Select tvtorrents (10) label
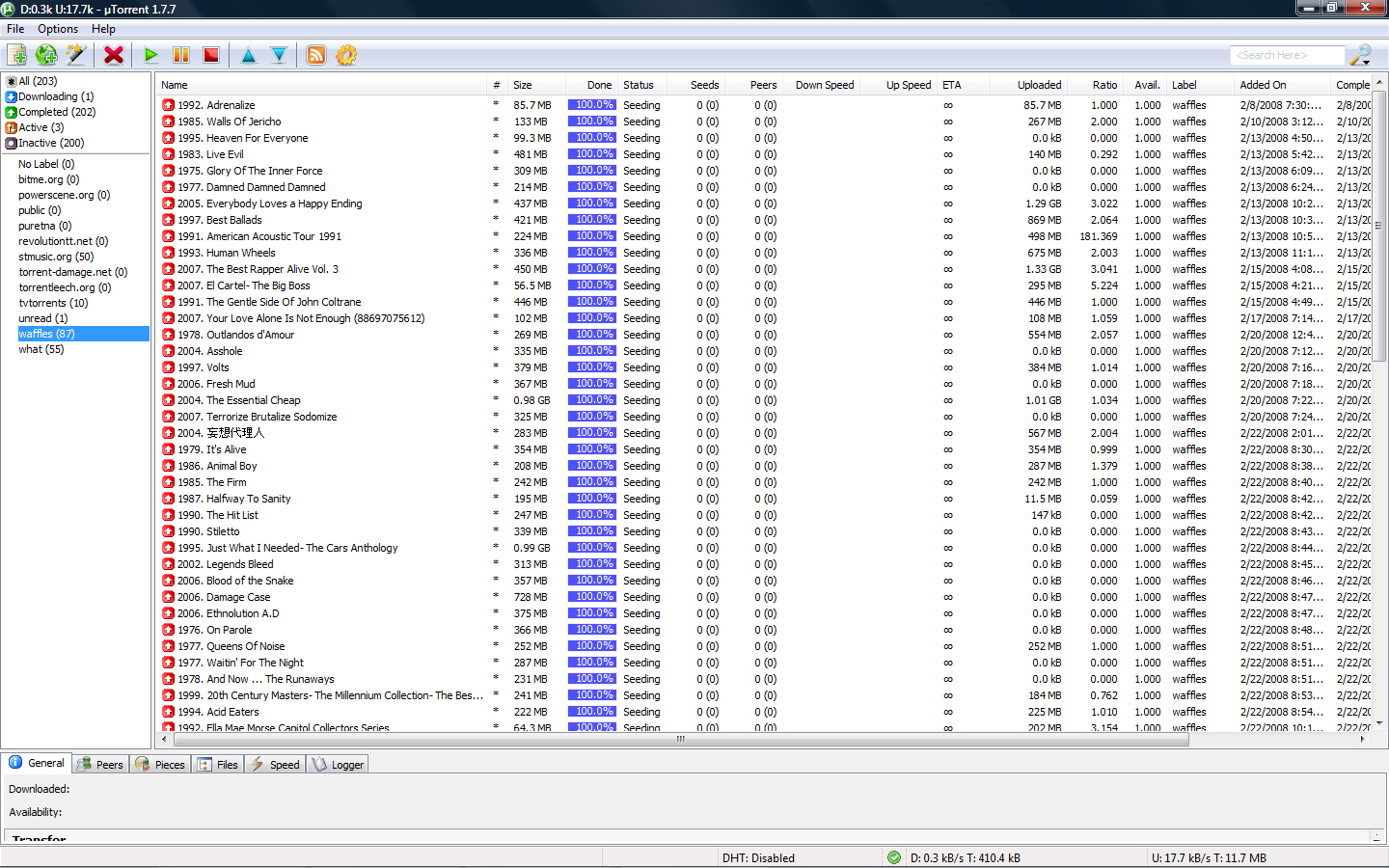This screenshot has width=1389, height=868. tap(53, 303)
